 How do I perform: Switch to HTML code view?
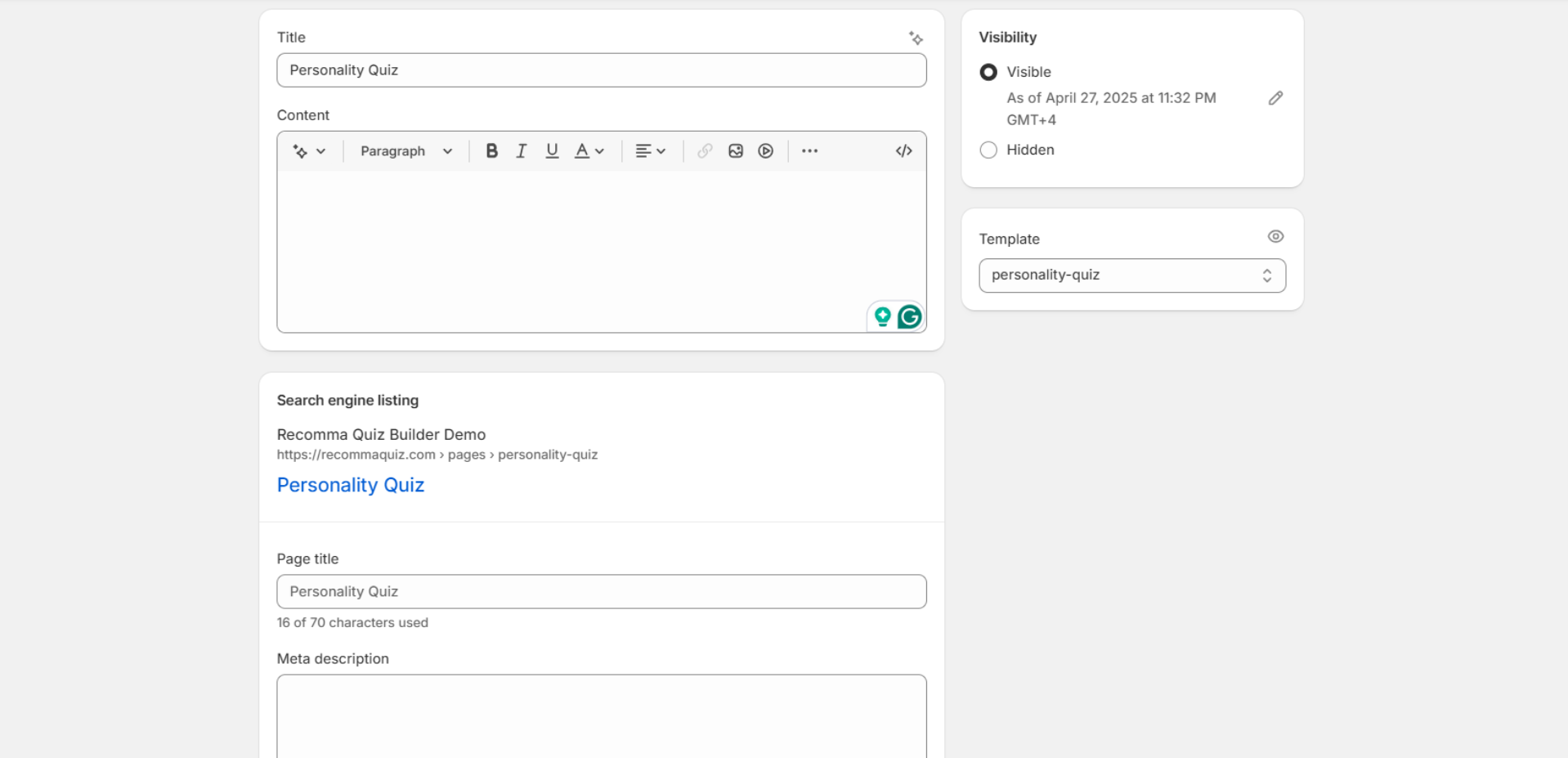click(903, 151)
